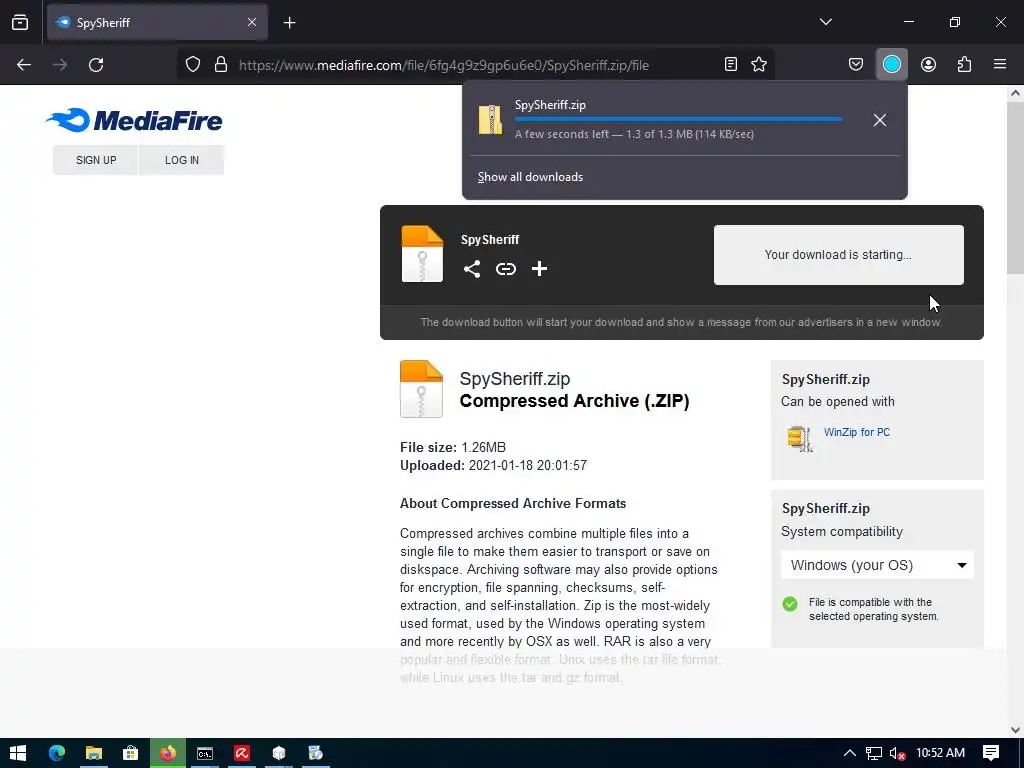Open the Firefox account icon
The width and height of the screenshot is (1024, 768).
pos(928,64)
